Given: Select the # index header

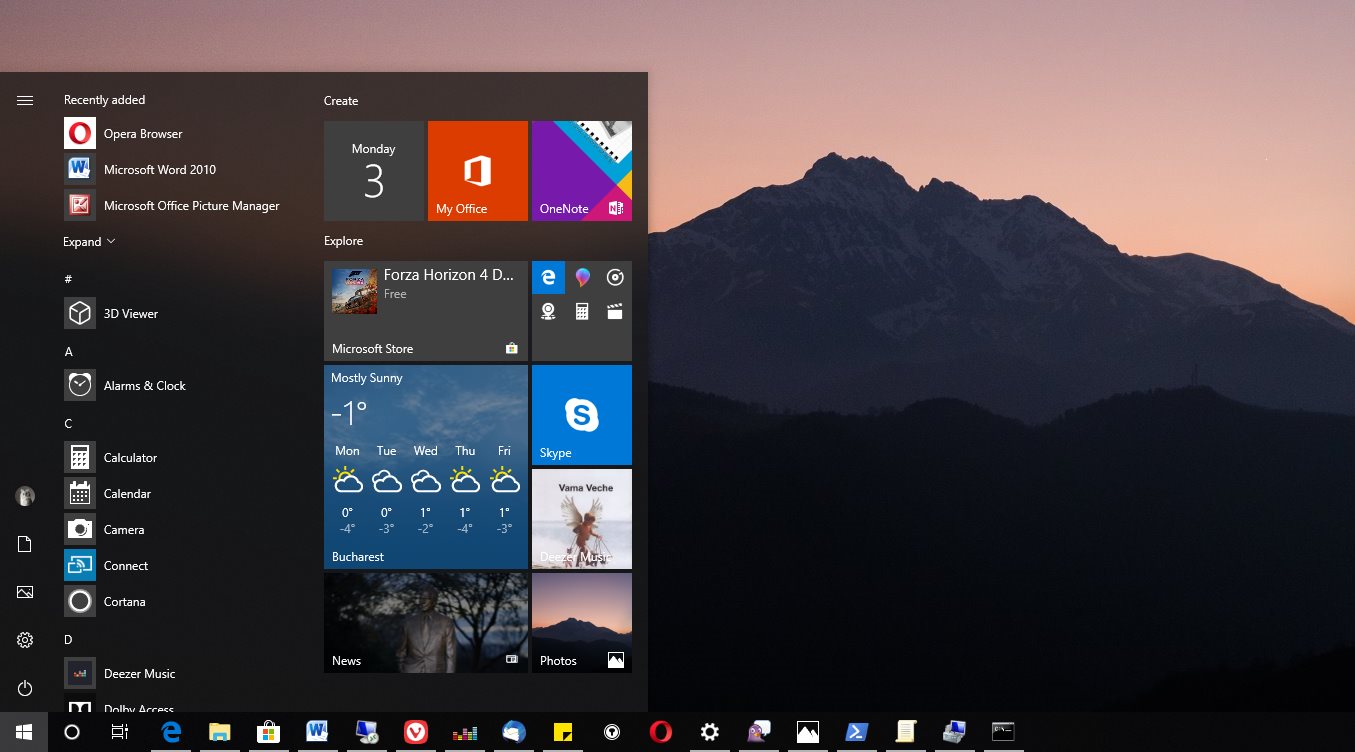Looking at the screenshot, I should 68,279.
